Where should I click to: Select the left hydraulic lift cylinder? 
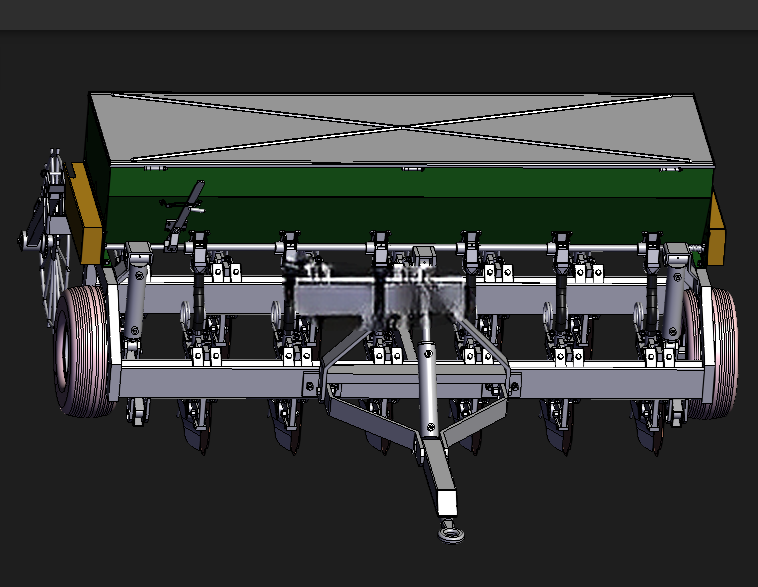pos(136,296)
